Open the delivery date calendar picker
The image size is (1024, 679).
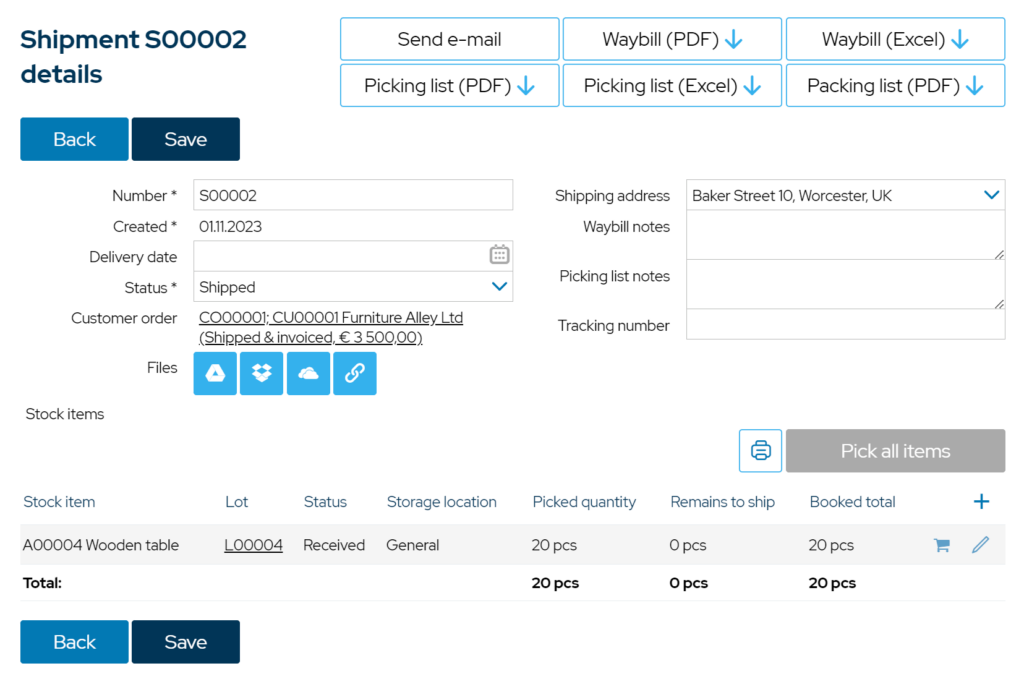tap(498, 254)
